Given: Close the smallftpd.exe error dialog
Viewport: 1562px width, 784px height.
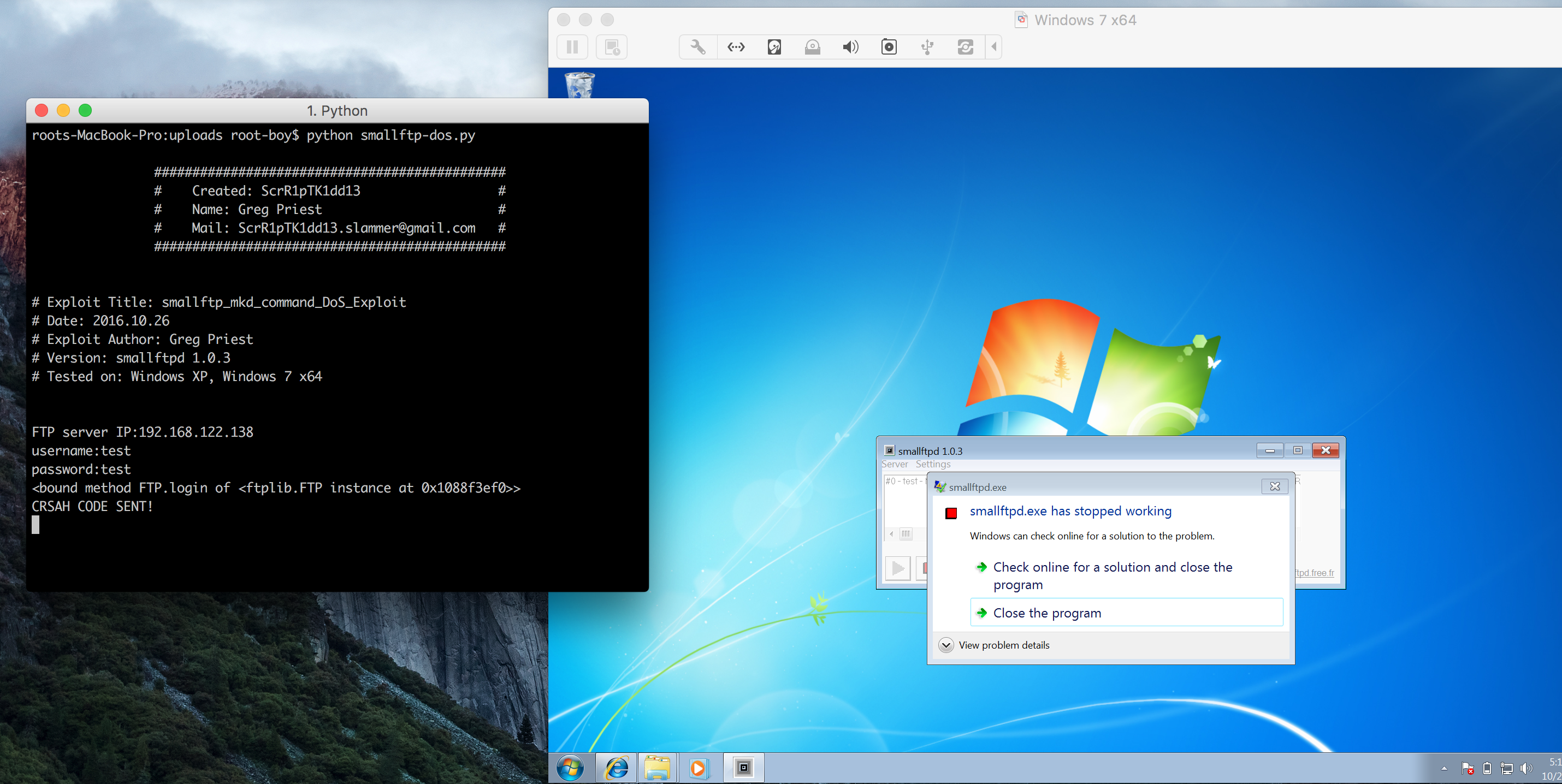Looking at the screenshot, I should [x=1275, y=486].
